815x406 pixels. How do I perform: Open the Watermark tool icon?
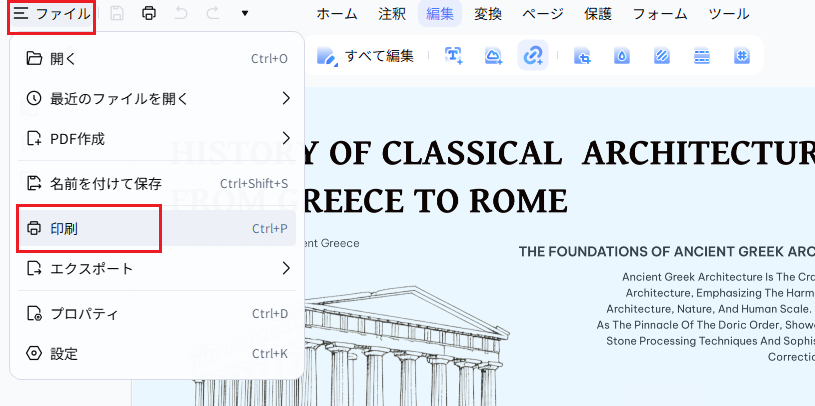(622, 56)
